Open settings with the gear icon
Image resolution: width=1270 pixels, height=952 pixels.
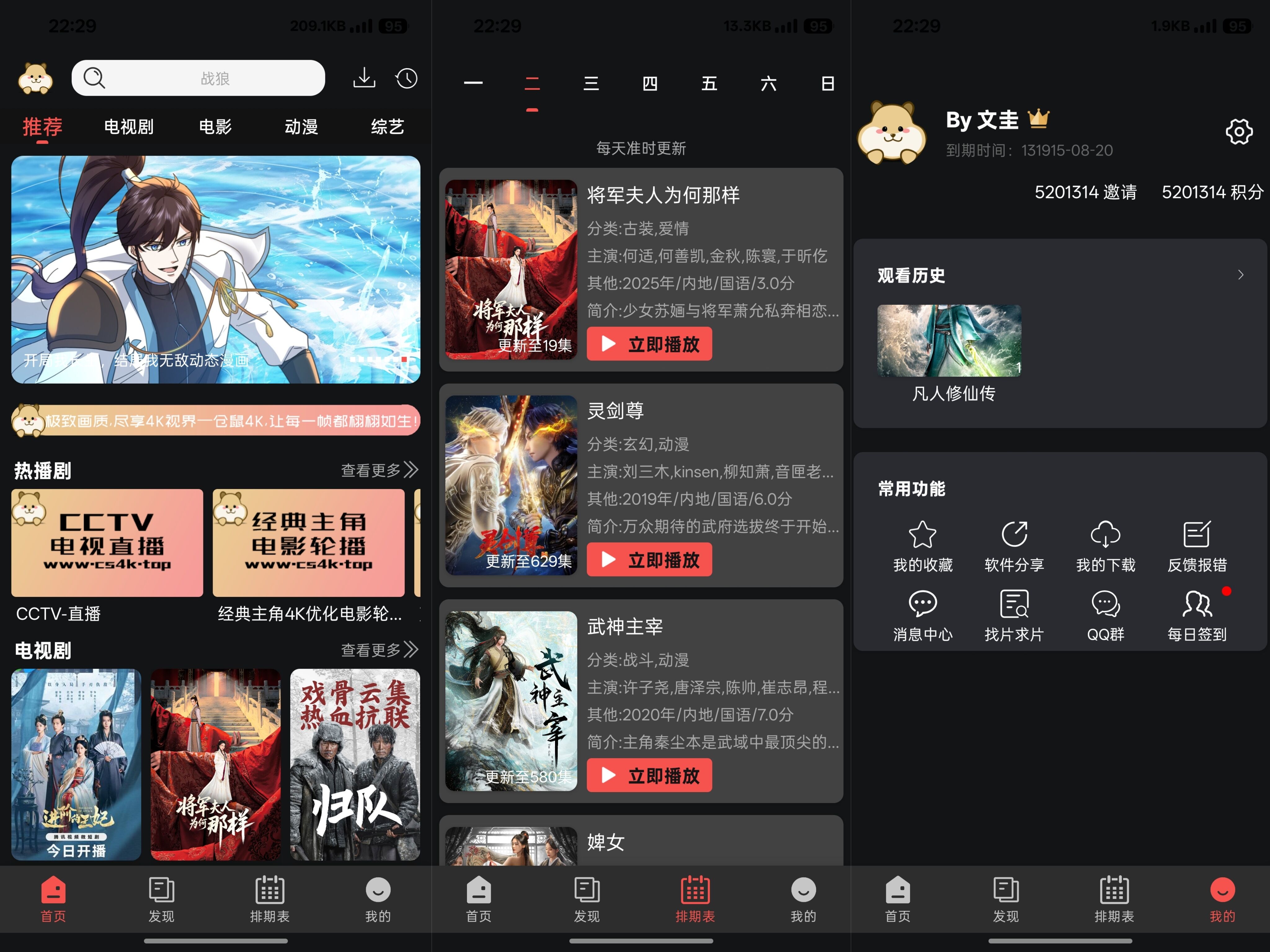coord(1239,132)
